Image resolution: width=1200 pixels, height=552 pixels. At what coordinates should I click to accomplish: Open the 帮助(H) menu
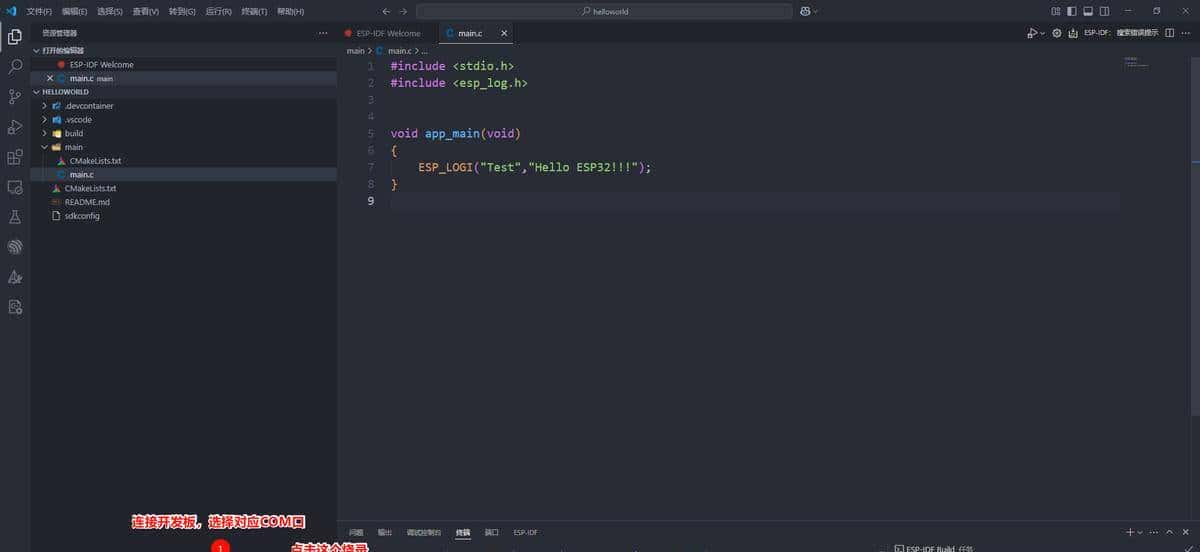pos(290,11)
